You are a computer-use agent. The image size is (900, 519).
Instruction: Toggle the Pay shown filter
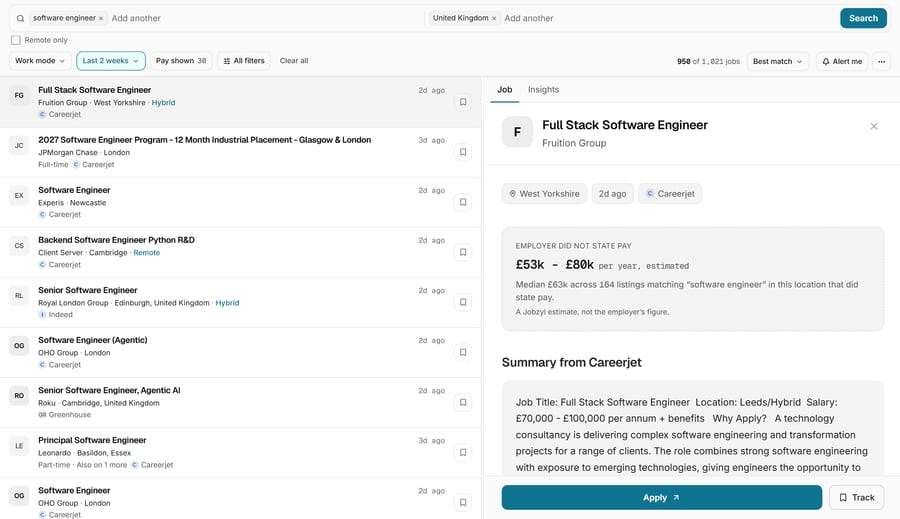pyautogui.click(x=181, y=61)
